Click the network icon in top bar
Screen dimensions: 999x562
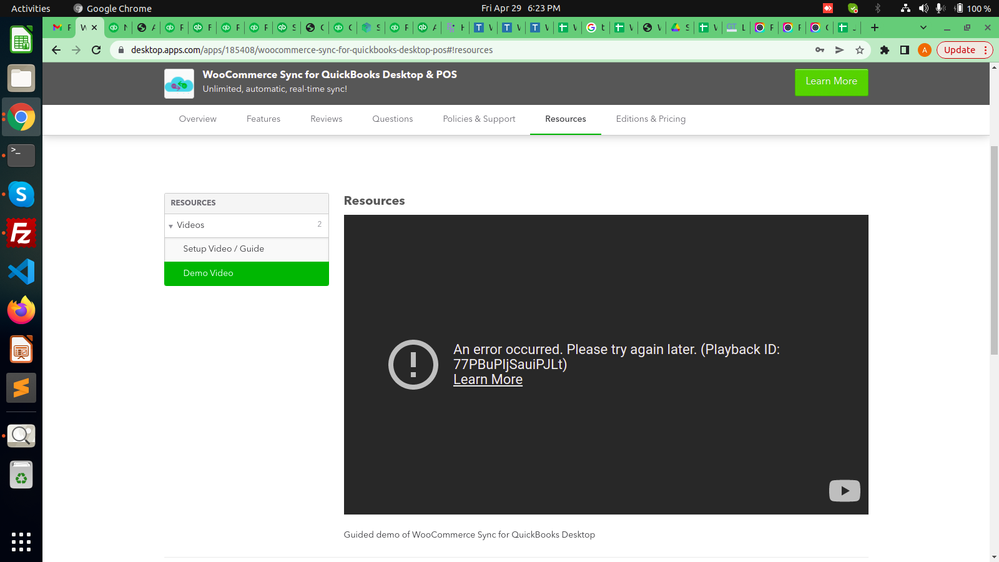(x=905, y=8)
